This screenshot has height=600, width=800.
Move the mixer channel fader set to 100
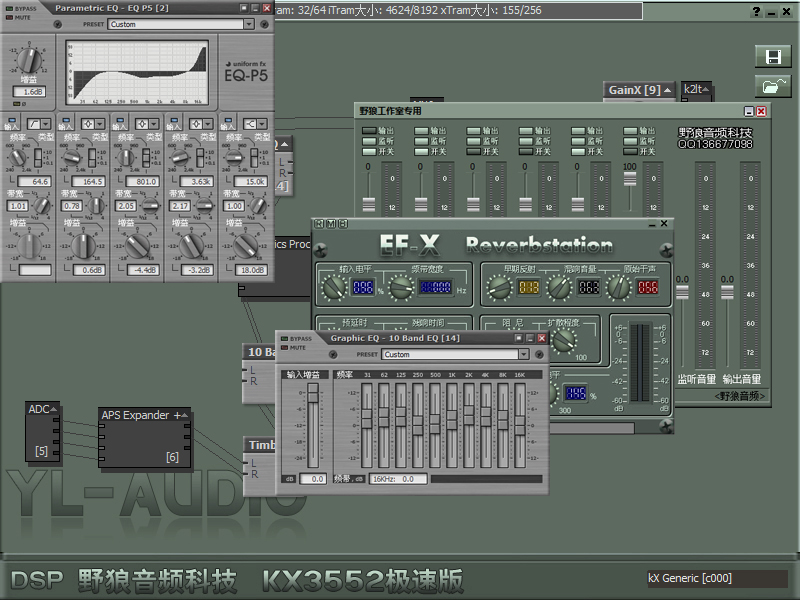(x=630, y=179)
